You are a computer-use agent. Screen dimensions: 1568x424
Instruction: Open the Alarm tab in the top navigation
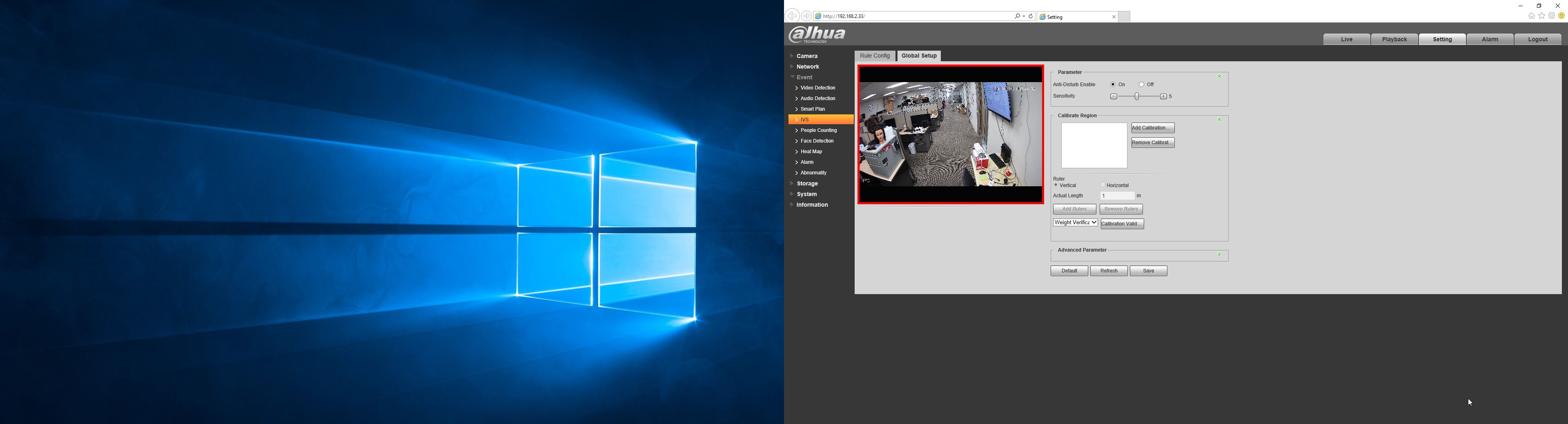(x=1490, y=40)
